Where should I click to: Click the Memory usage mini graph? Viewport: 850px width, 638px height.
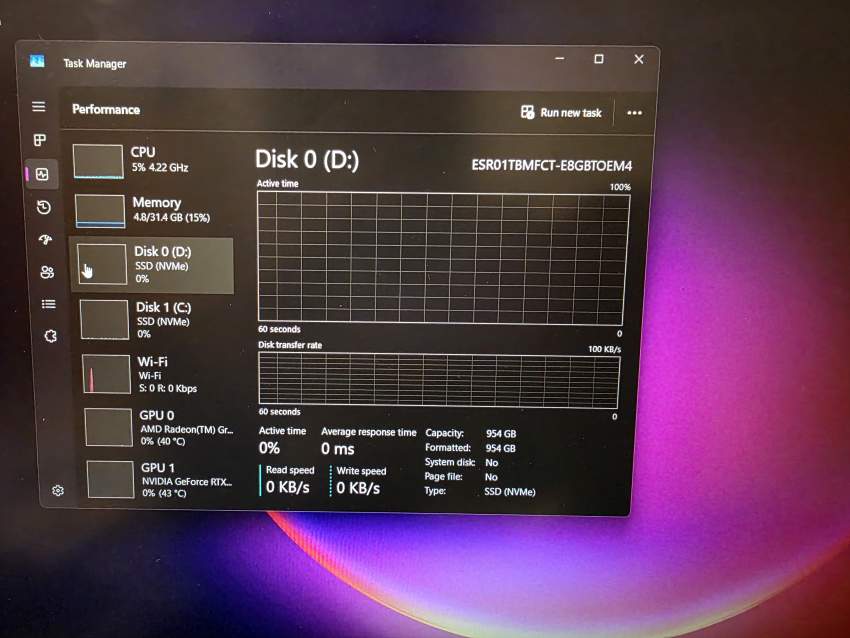coord(100,211)
